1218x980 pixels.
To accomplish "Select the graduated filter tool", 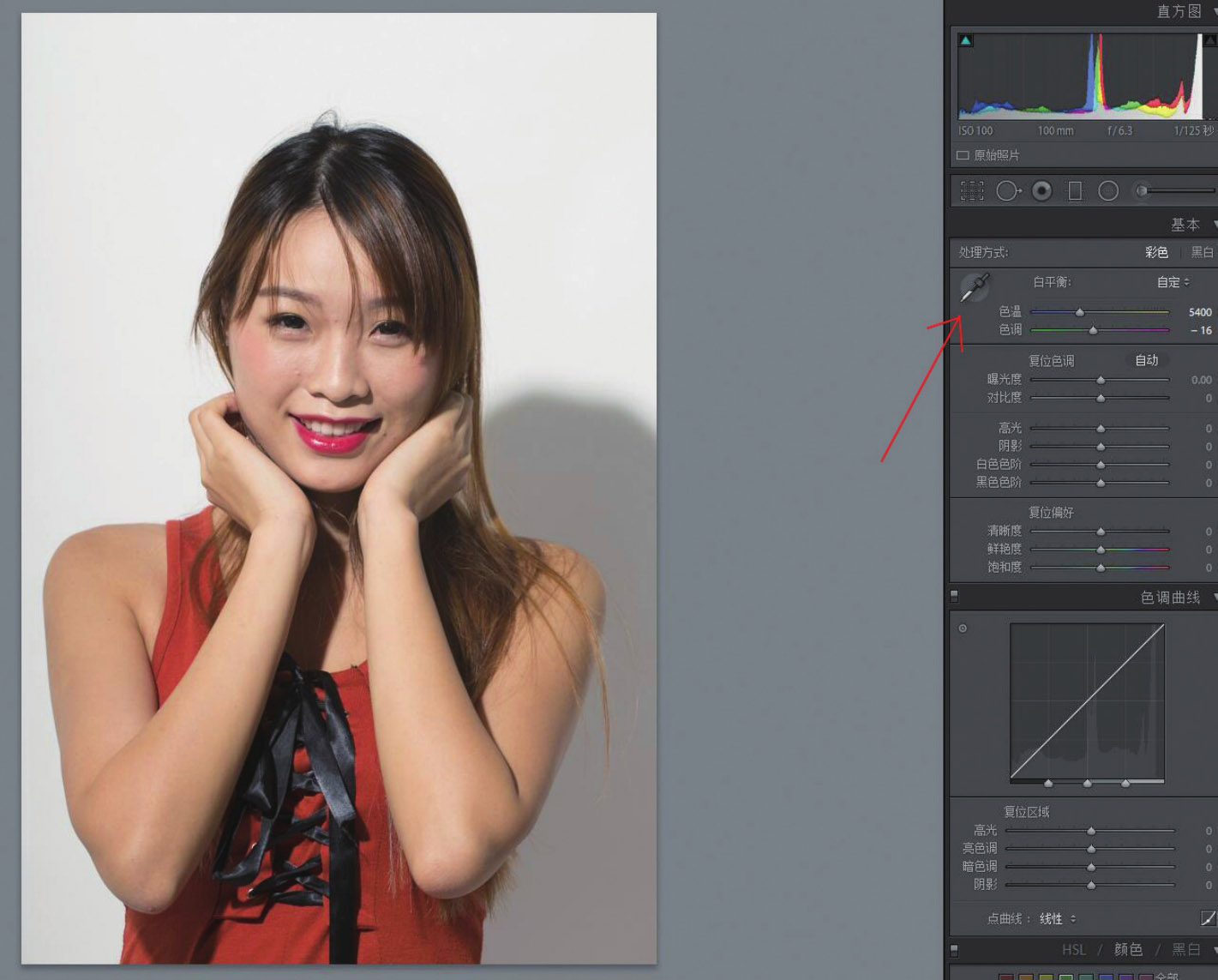I will click(1075, 191).
